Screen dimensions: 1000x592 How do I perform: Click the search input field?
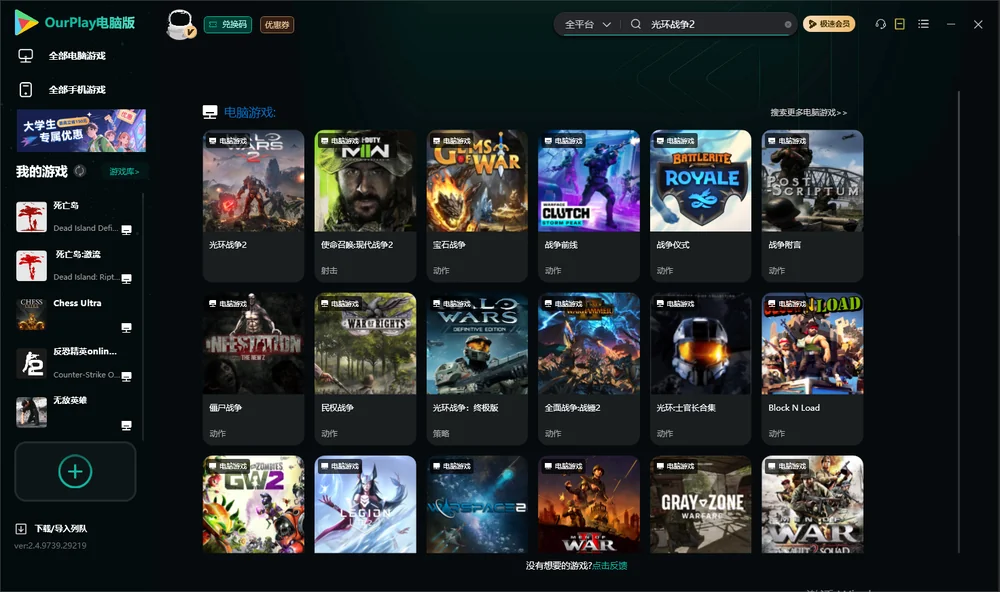coord(714,24)
